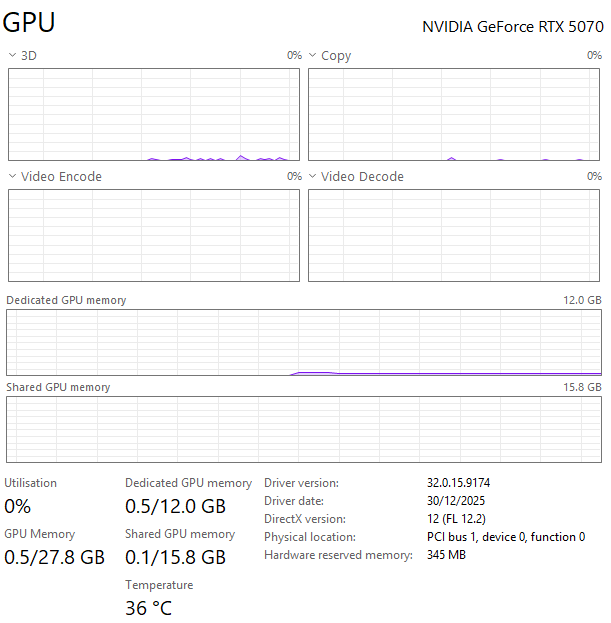
Task: Click the Shared GPU memory usage graph
Action: point(304,429)
